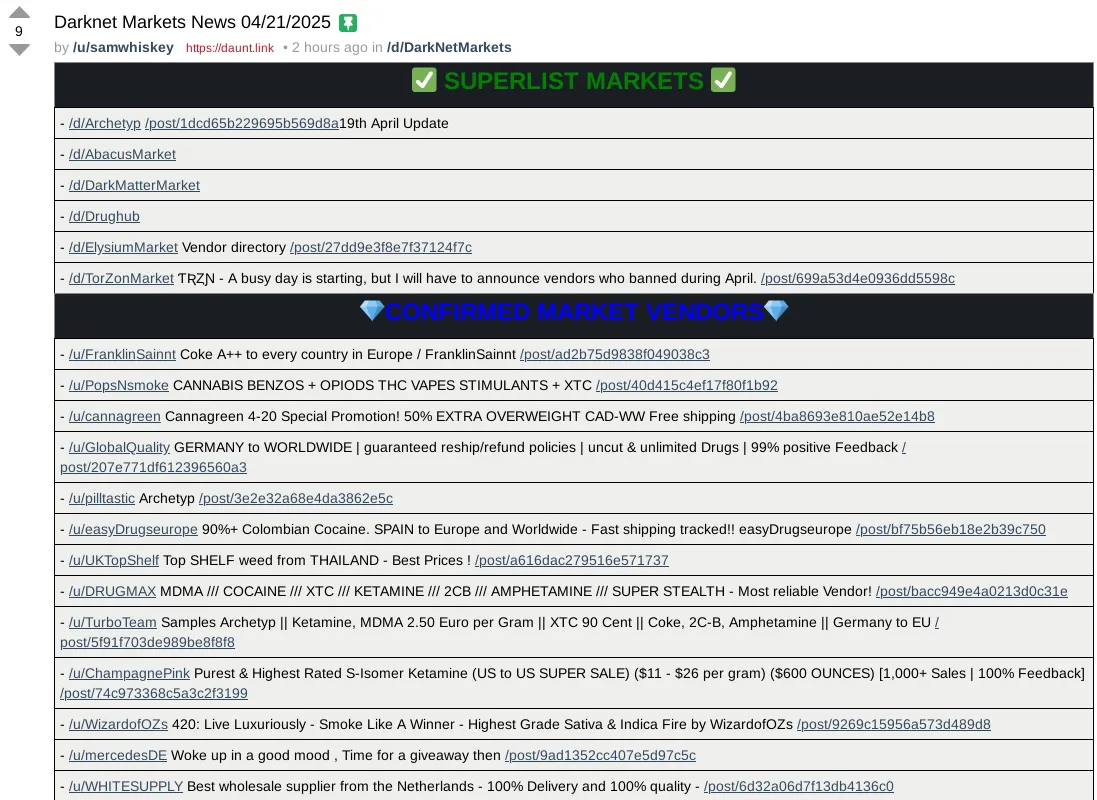The width and height of the screenshot is (1097, 800).
Task: Open the cannagreen 4-20 Special Promotion post
Action: (x=835, y=416)
